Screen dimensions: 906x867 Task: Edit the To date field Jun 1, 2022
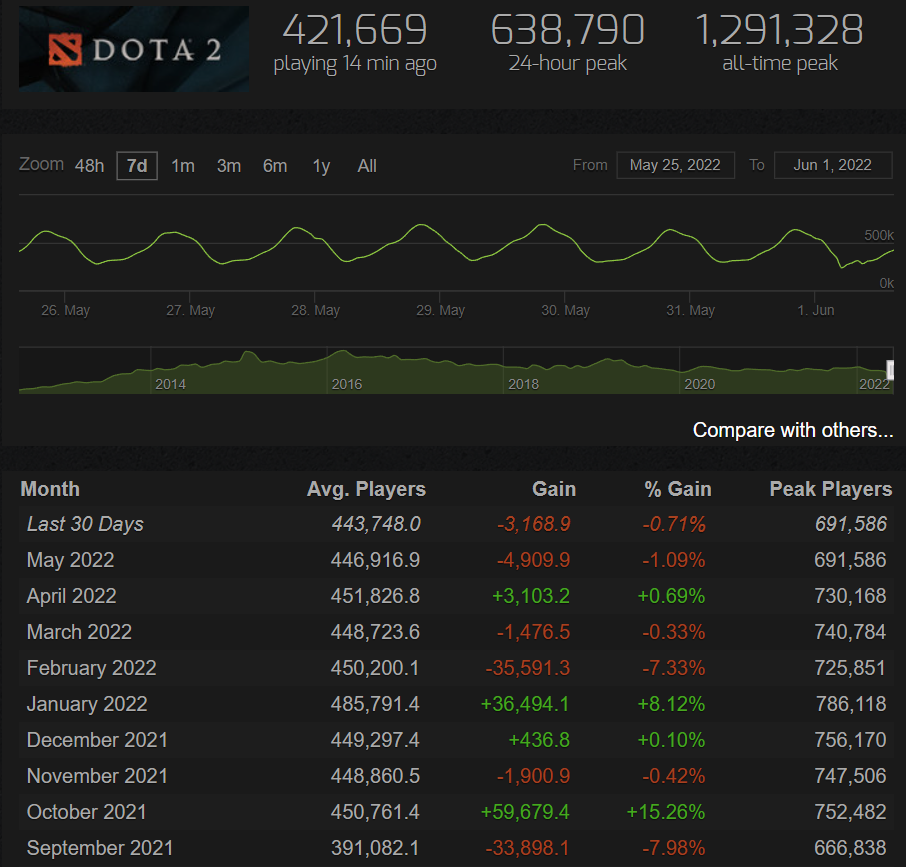point(833,165)
